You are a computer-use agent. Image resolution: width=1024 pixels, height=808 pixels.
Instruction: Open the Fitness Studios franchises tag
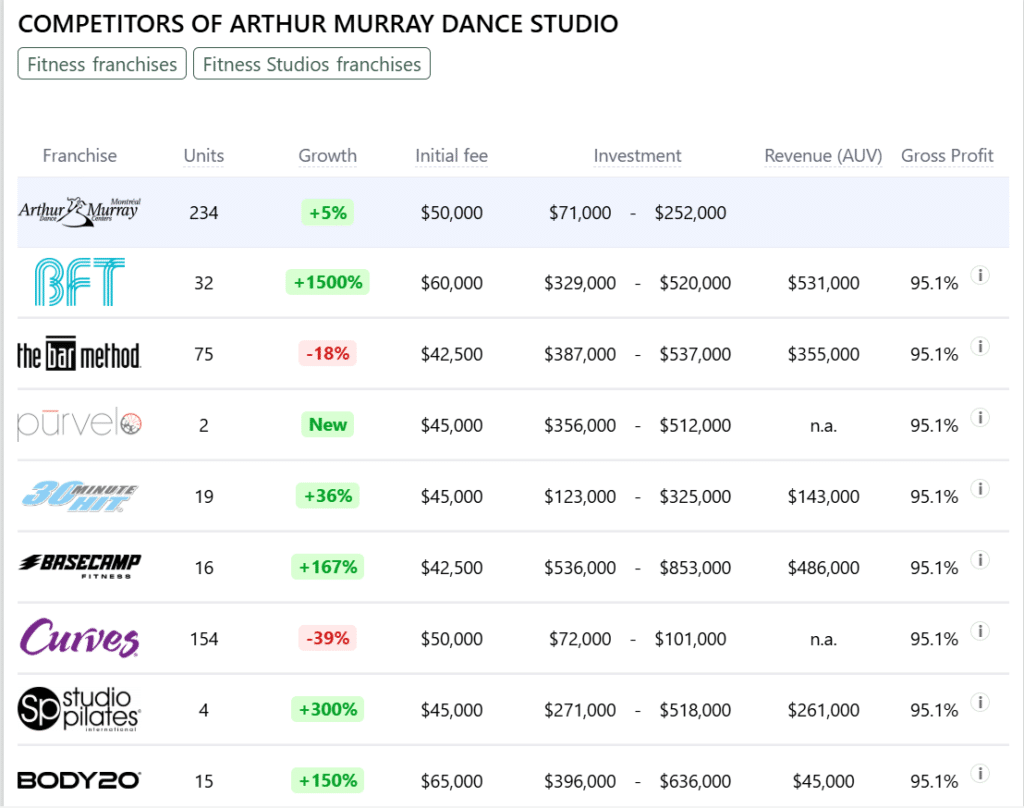312,64
